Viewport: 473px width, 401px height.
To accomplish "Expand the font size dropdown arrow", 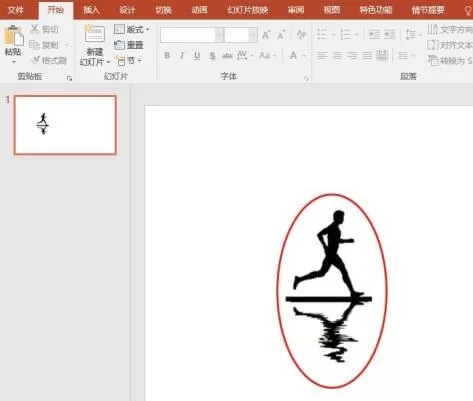I will (x=253, y=35).
